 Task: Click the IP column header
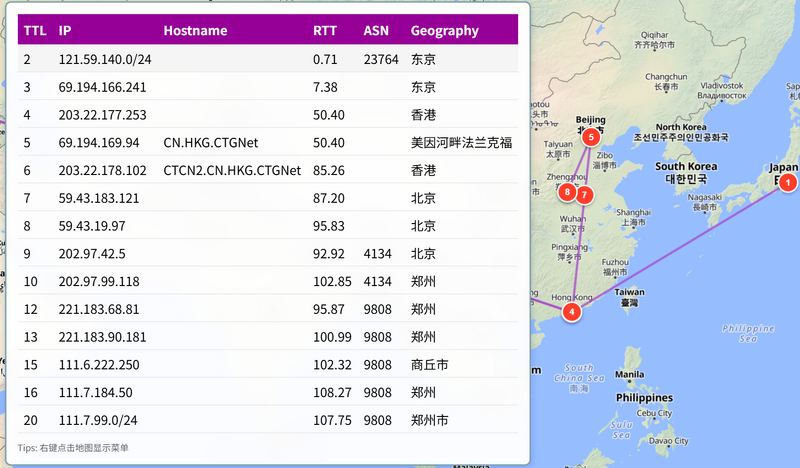tap(65, 31)
